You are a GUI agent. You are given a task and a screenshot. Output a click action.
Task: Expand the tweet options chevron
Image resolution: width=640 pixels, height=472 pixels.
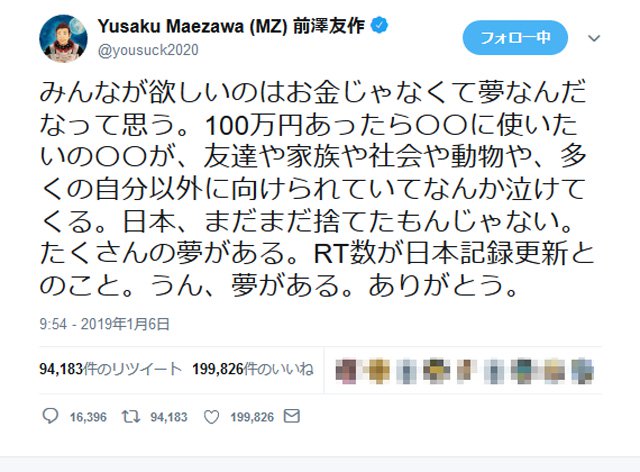(x=594, y=38)
